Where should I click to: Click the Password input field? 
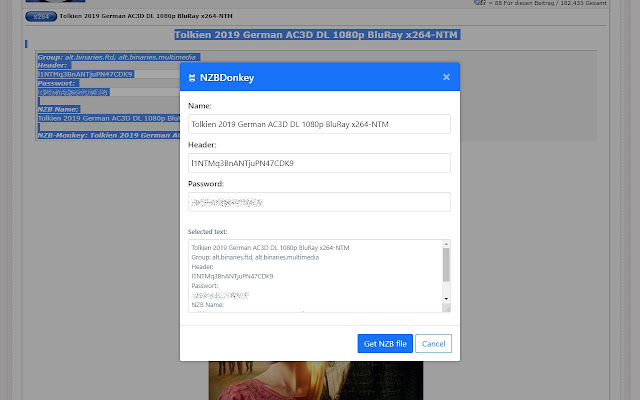pyautogui.click(x=319, y=202)
